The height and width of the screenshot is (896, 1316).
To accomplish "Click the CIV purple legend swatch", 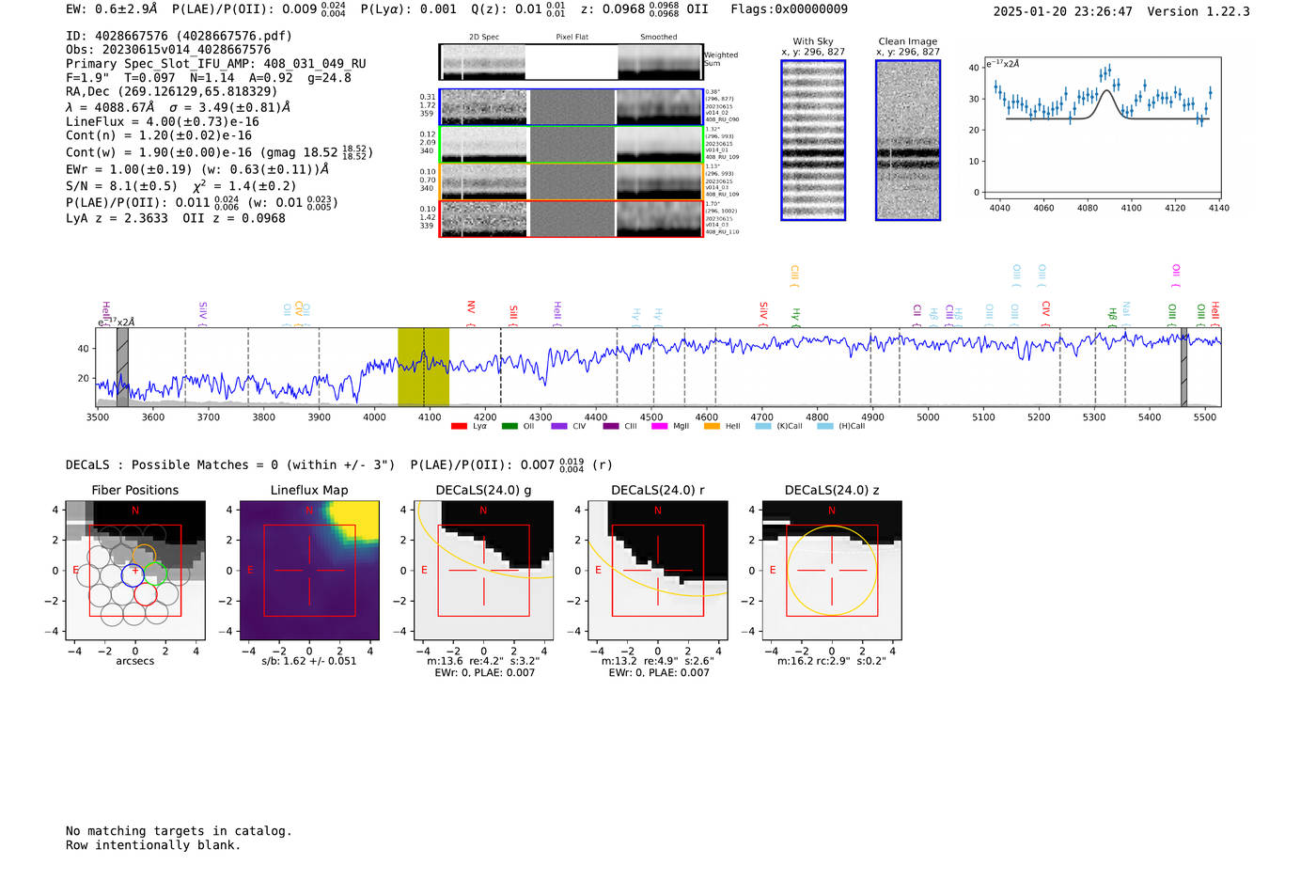I will coord(559,426).
